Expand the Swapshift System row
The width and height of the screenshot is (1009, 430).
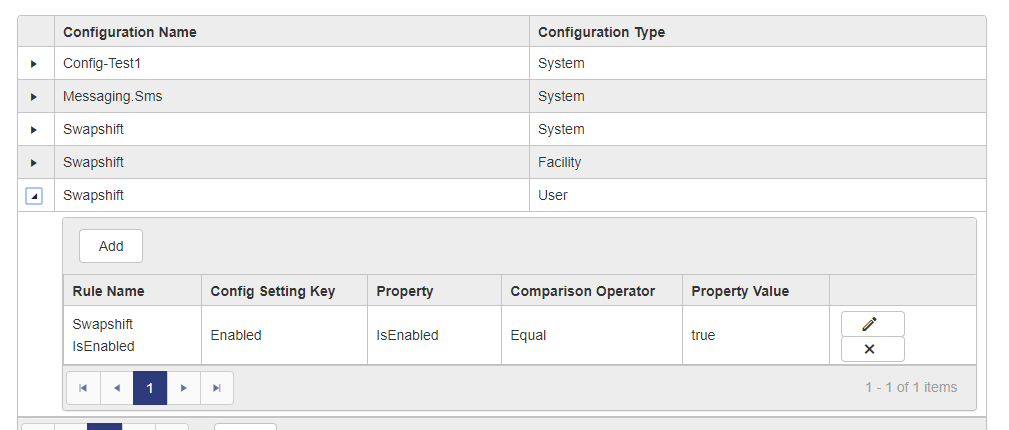pyautogui.click(x=34, y=130)
